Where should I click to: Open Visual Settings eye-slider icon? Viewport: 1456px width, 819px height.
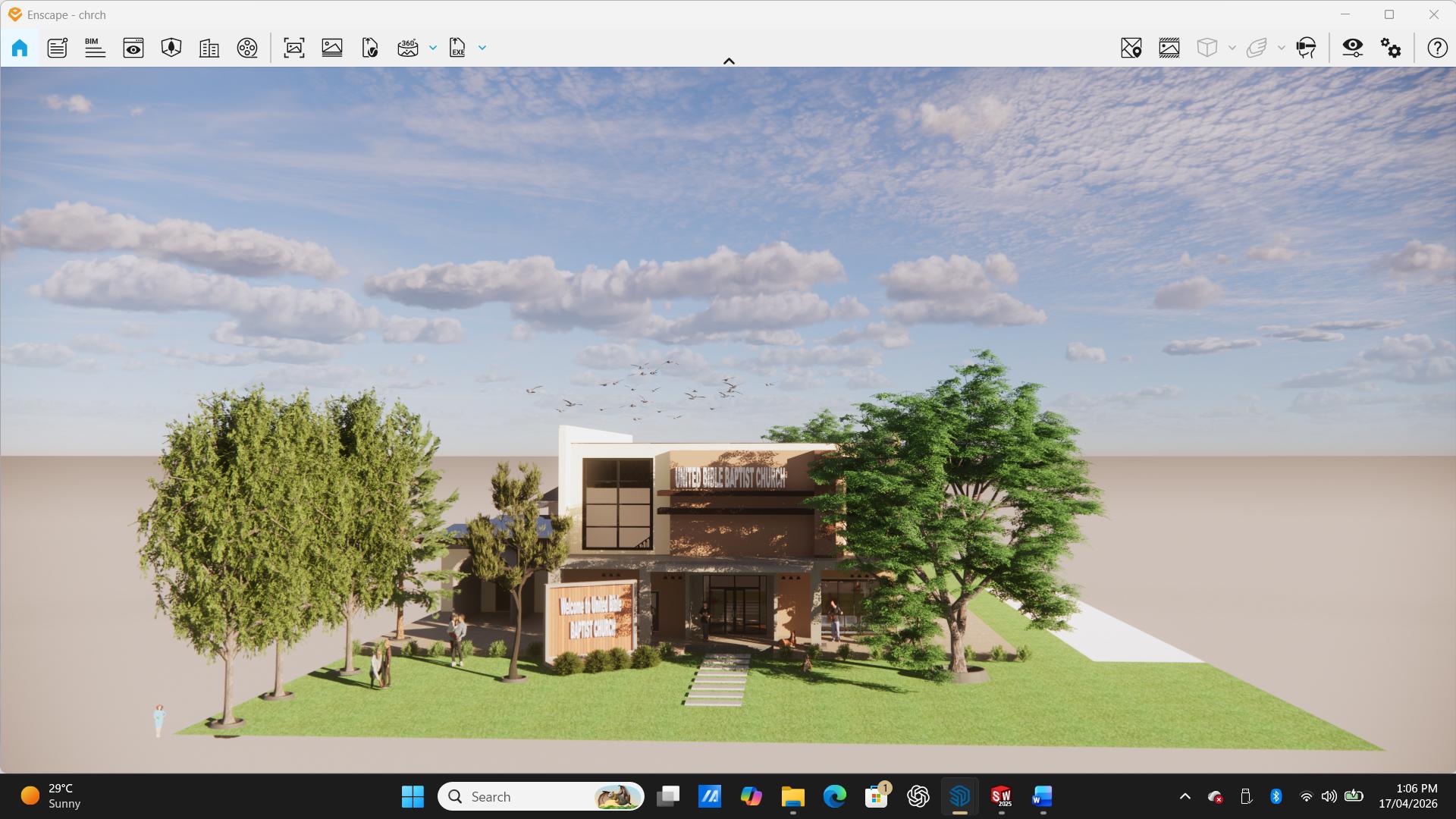click(x=1352, y=48)
